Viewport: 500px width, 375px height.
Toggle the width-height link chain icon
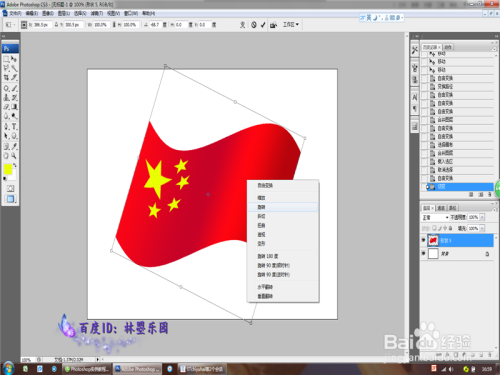click(114, 25)
